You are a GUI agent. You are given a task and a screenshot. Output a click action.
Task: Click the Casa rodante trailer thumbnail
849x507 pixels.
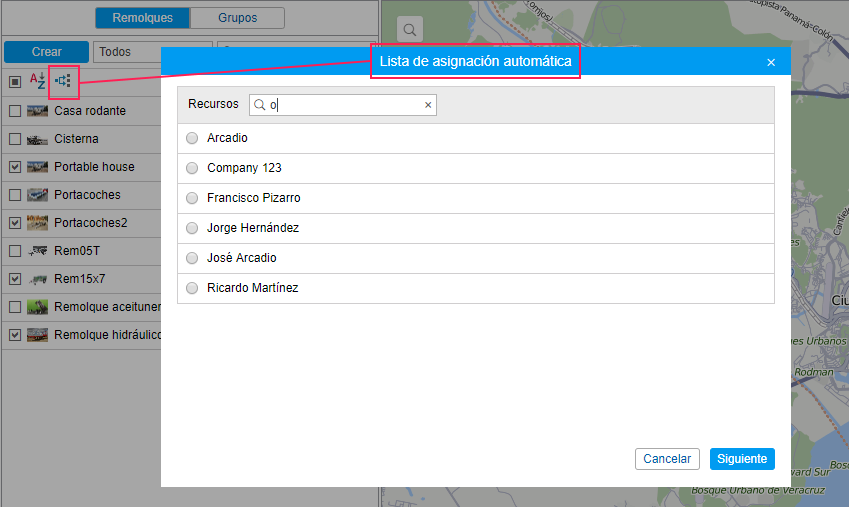37,111
